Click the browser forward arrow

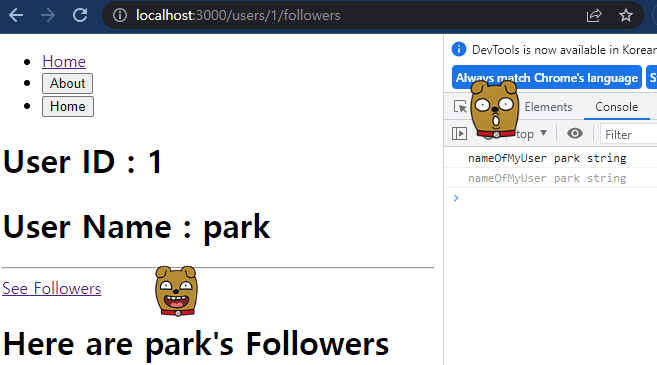[x=48, y=16]
